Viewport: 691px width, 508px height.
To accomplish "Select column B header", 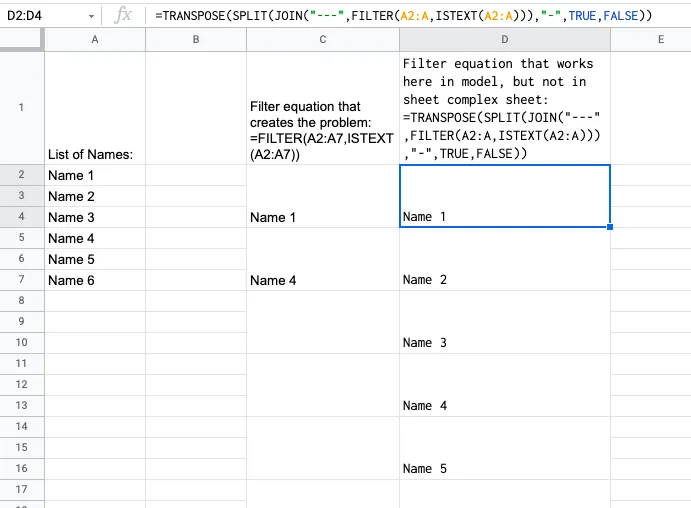I will [196, 39].
